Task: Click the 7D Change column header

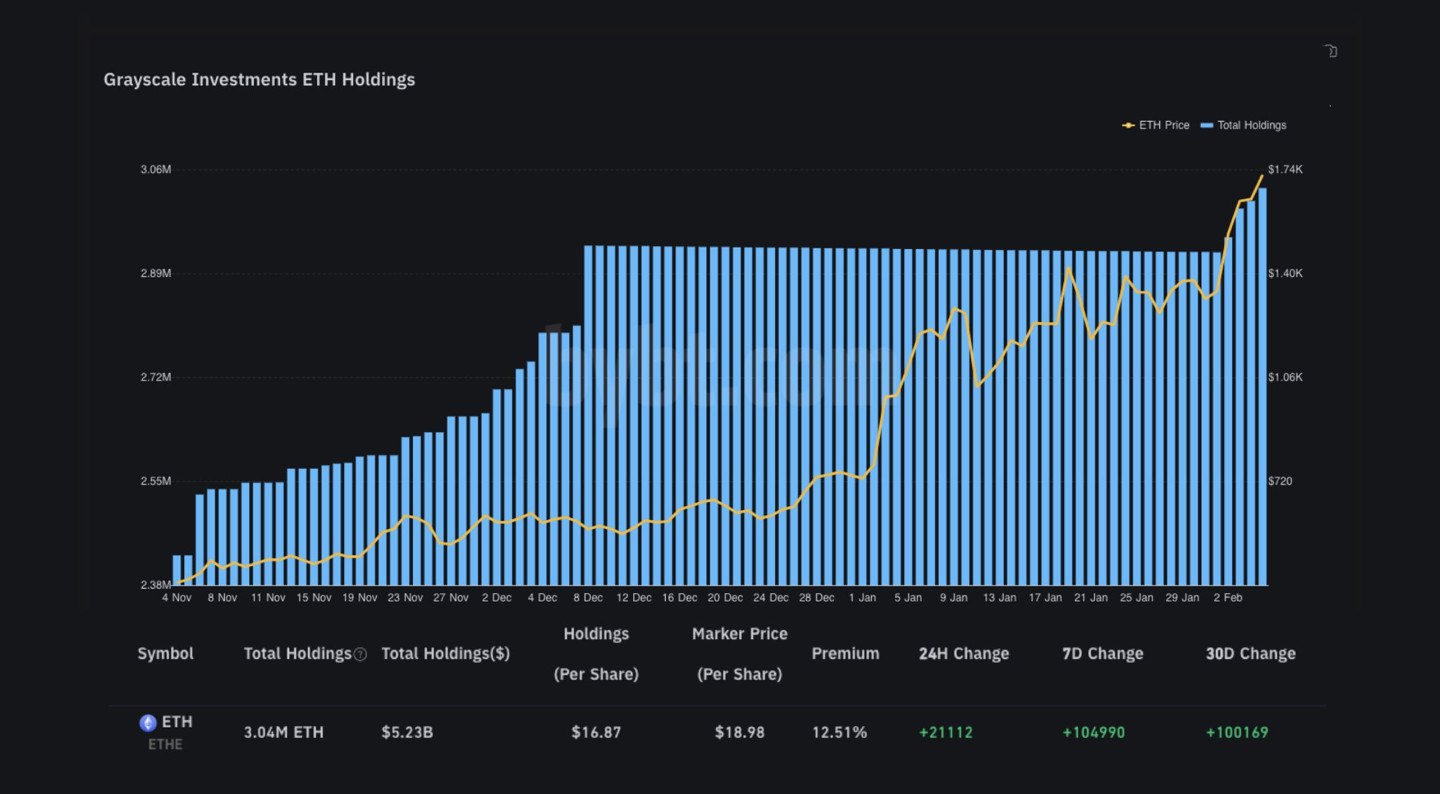Action: click(x=1103, y=653)
